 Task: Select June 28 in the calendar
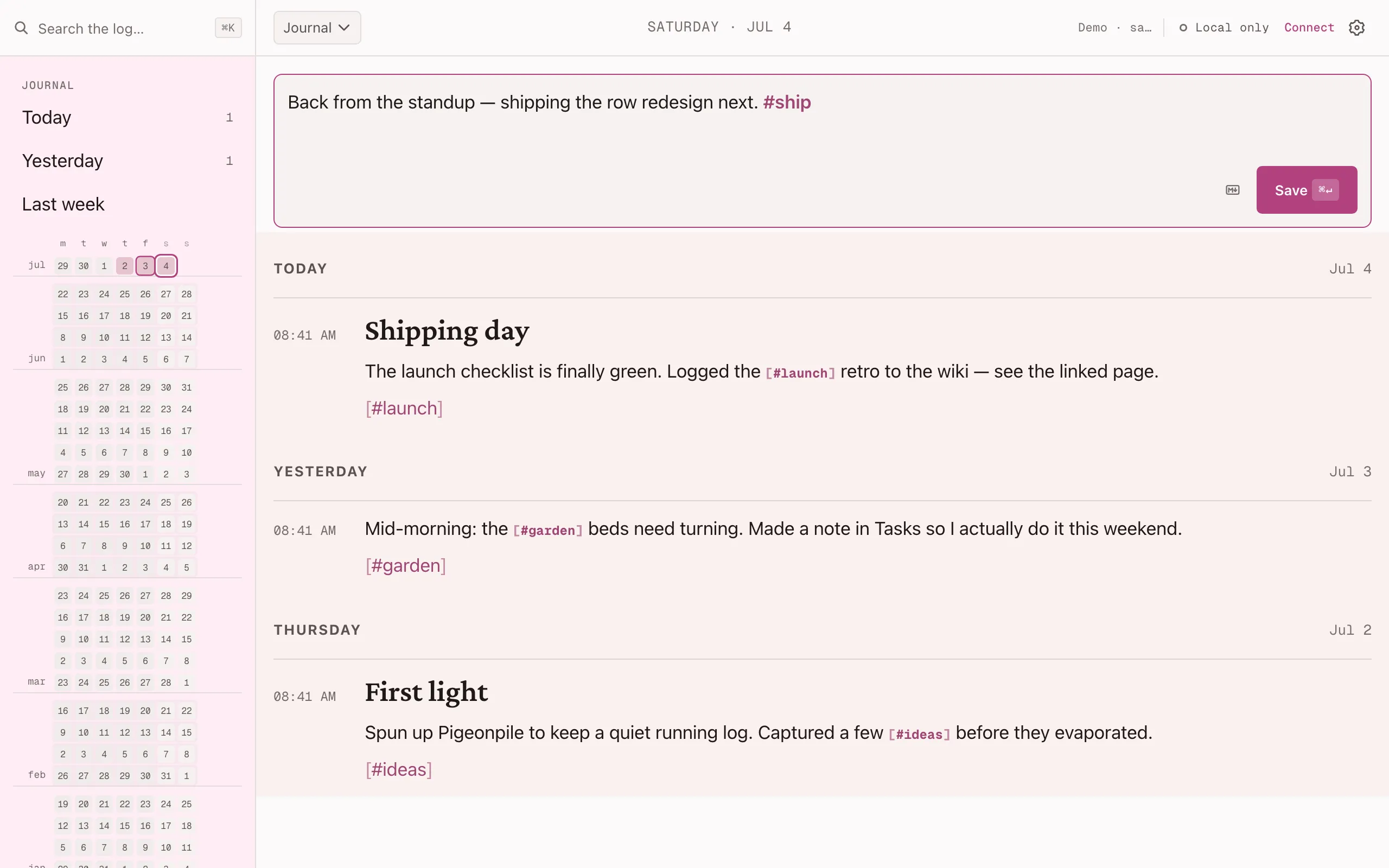point(187,294)
